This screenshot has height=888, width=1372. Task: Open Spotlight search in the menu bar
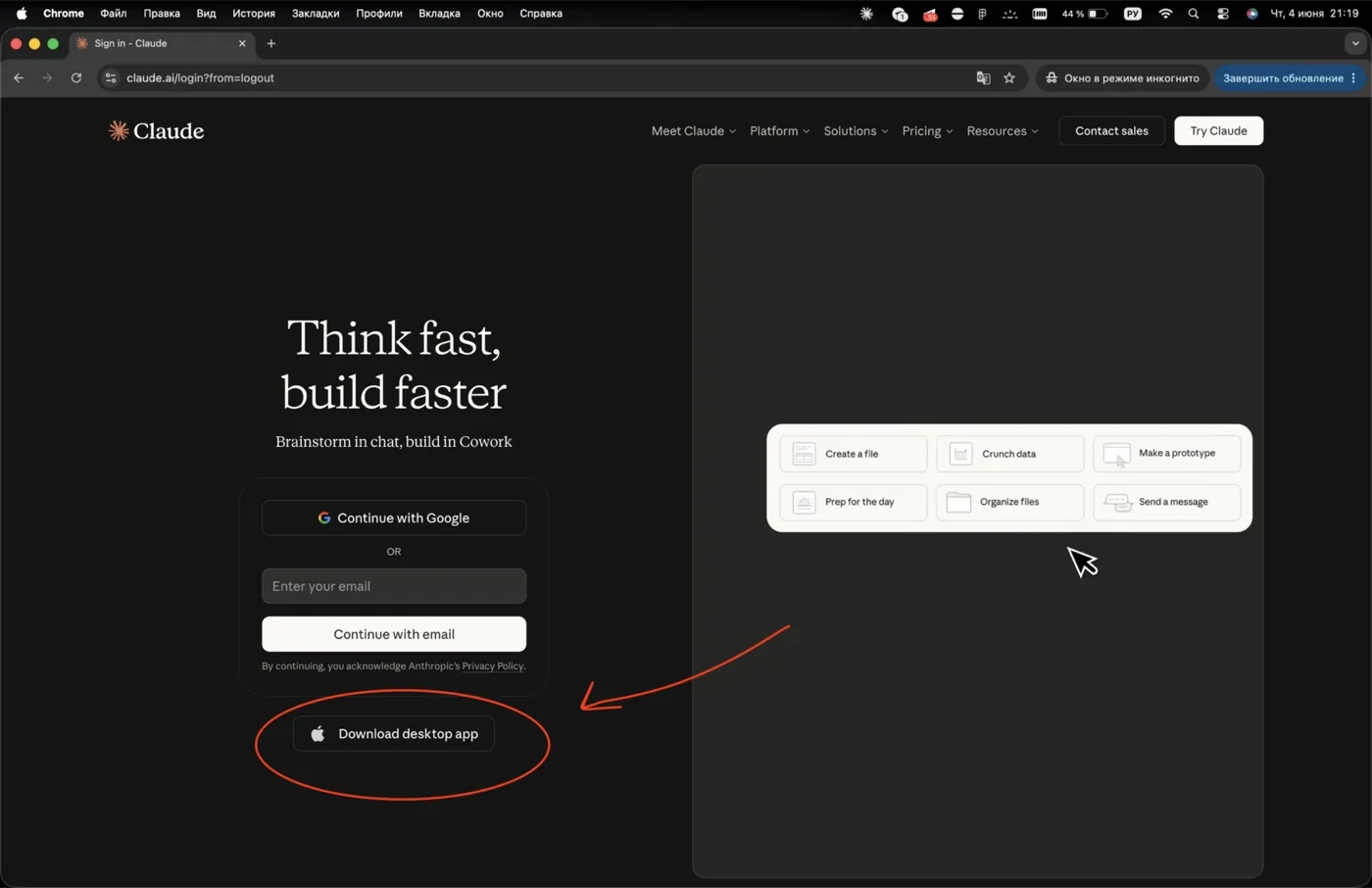point(1194,14)
